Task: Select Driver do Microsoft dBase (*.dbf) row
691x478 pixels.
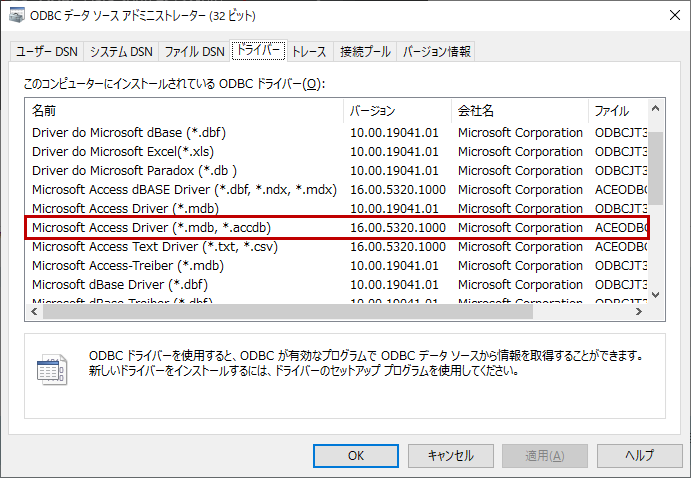Action: (337, 133)
